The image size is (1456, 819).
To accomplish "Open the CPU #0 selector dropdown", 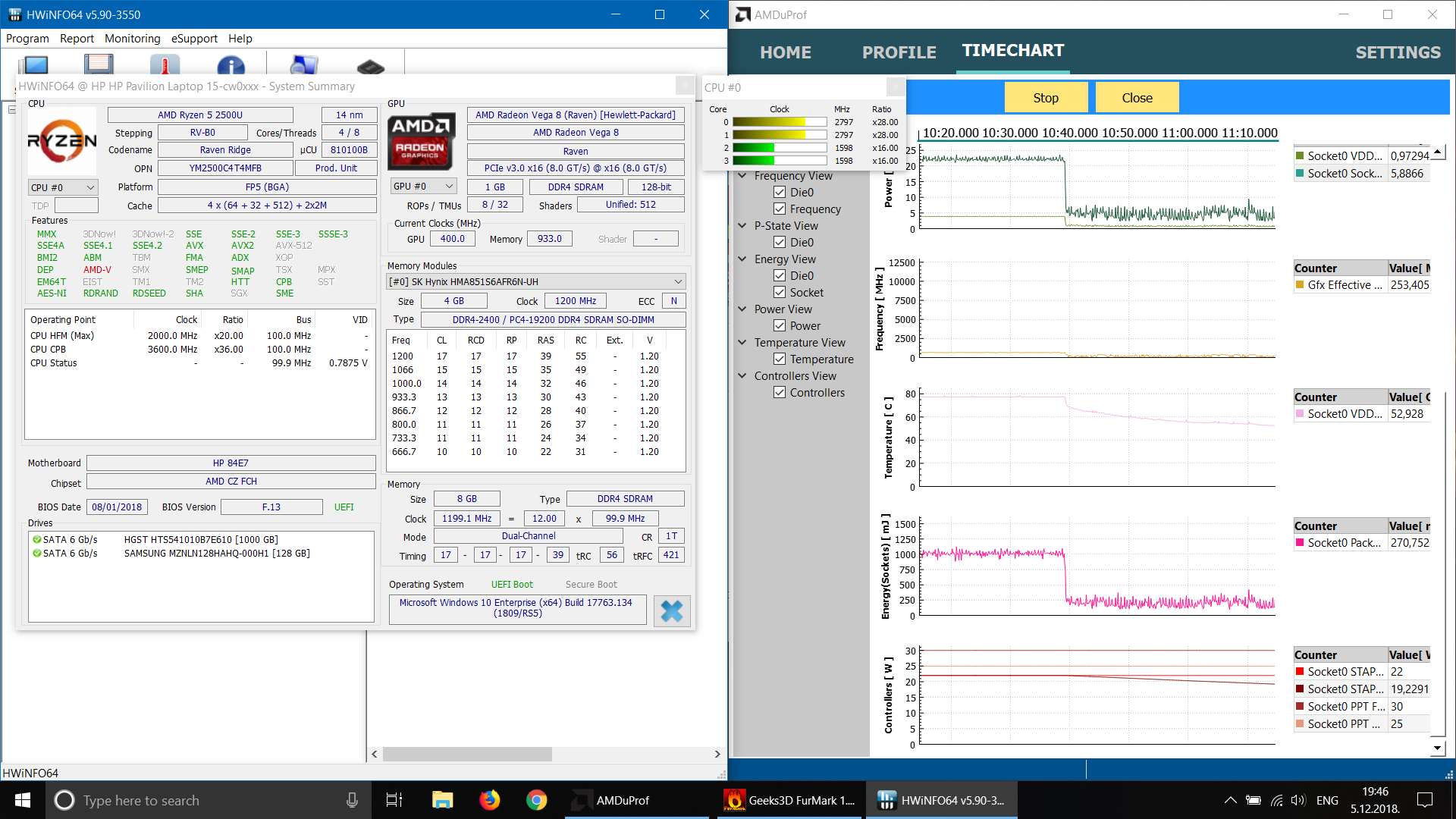I will [x=63, y=187].
